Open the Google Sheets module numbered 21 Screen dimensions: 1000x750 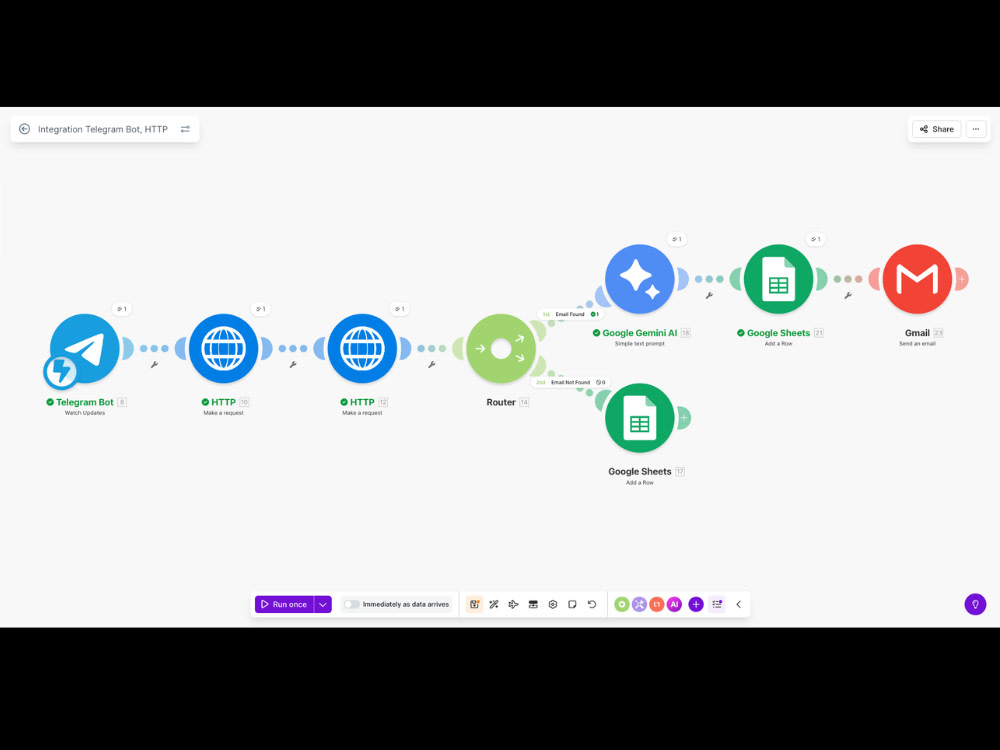click(x=779, y=279)
